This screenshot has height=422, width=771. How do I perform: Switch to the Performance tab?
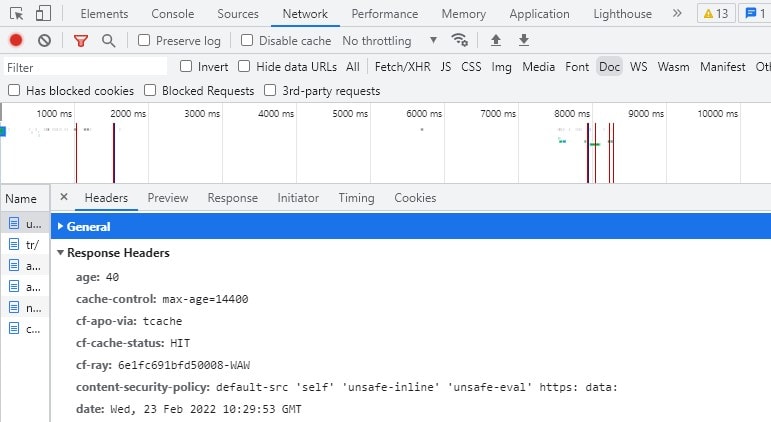pos(385,14)
